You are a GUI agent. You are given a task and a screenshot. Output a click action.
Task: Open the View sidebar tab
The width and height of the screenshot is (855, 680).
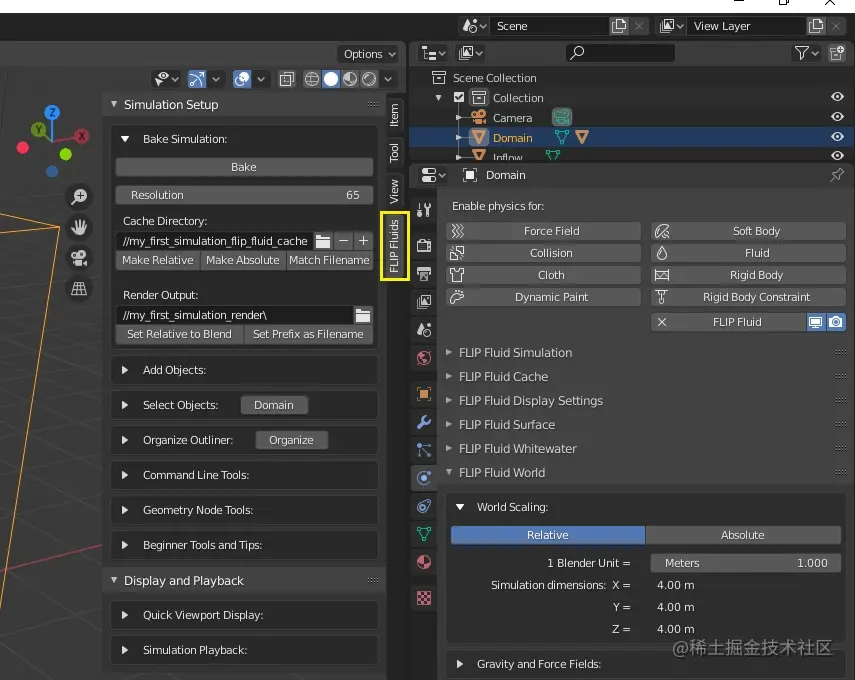pos(394,191)
